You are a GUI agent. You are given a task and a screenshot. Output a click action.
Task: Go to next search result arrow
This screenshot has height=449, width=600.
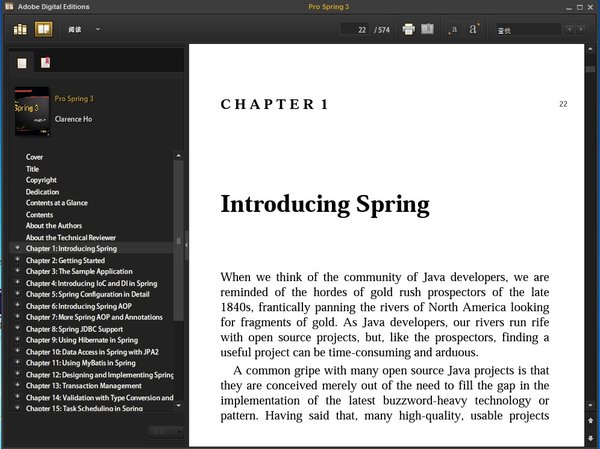(582, 30)
